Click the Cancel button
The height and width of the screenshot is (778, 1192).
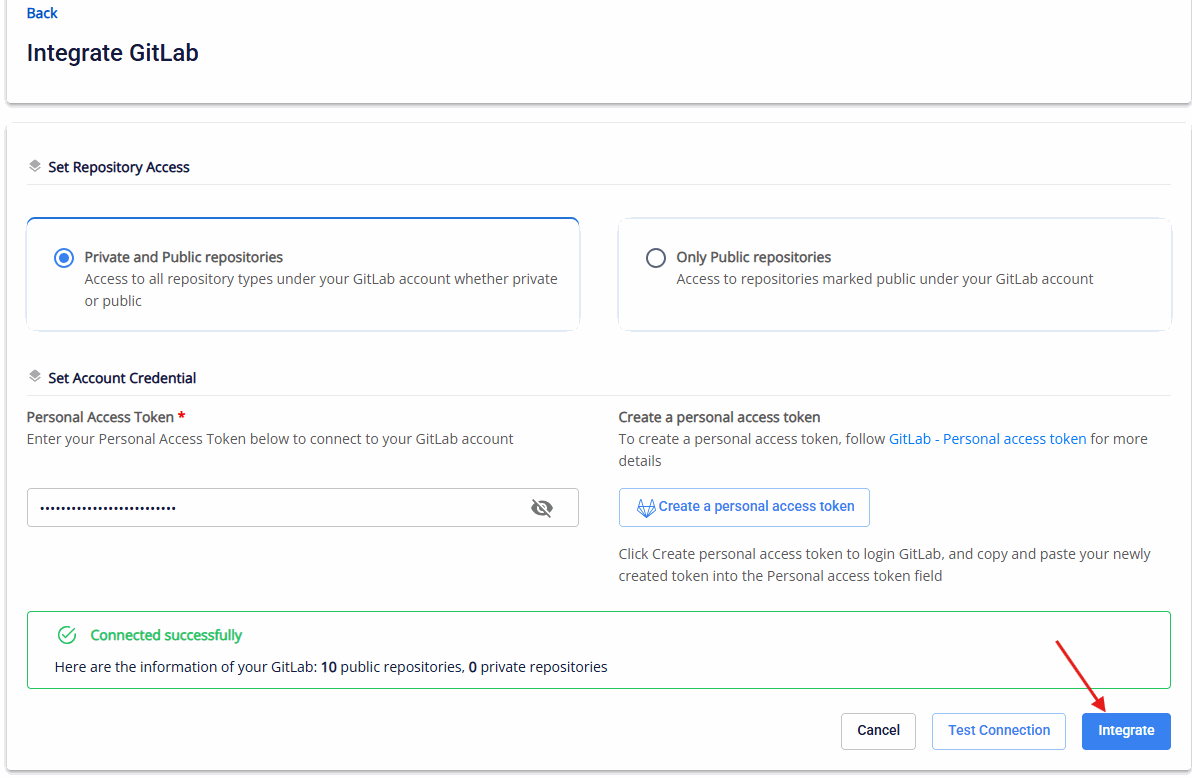(x=878, y=731)
